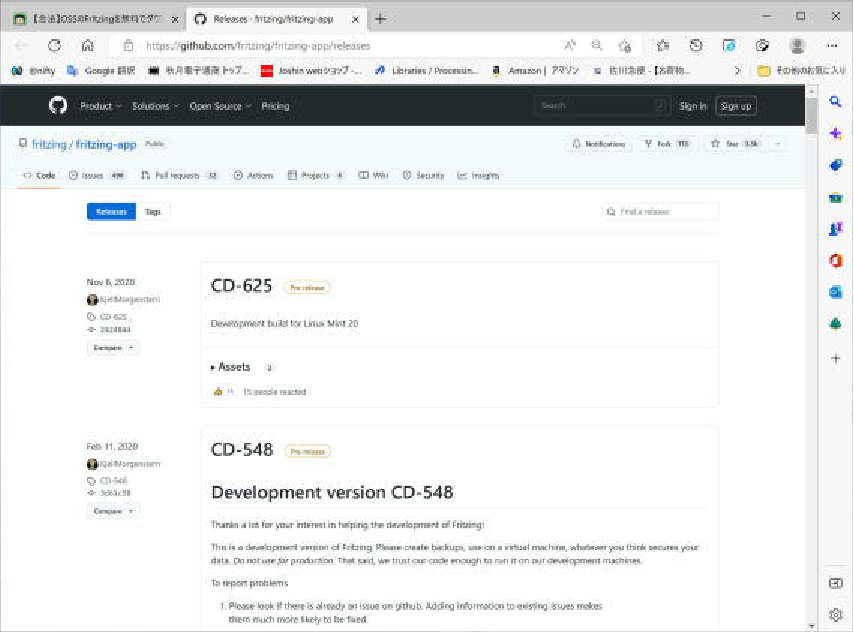Click the GitHub Search field

pos(601,106)
